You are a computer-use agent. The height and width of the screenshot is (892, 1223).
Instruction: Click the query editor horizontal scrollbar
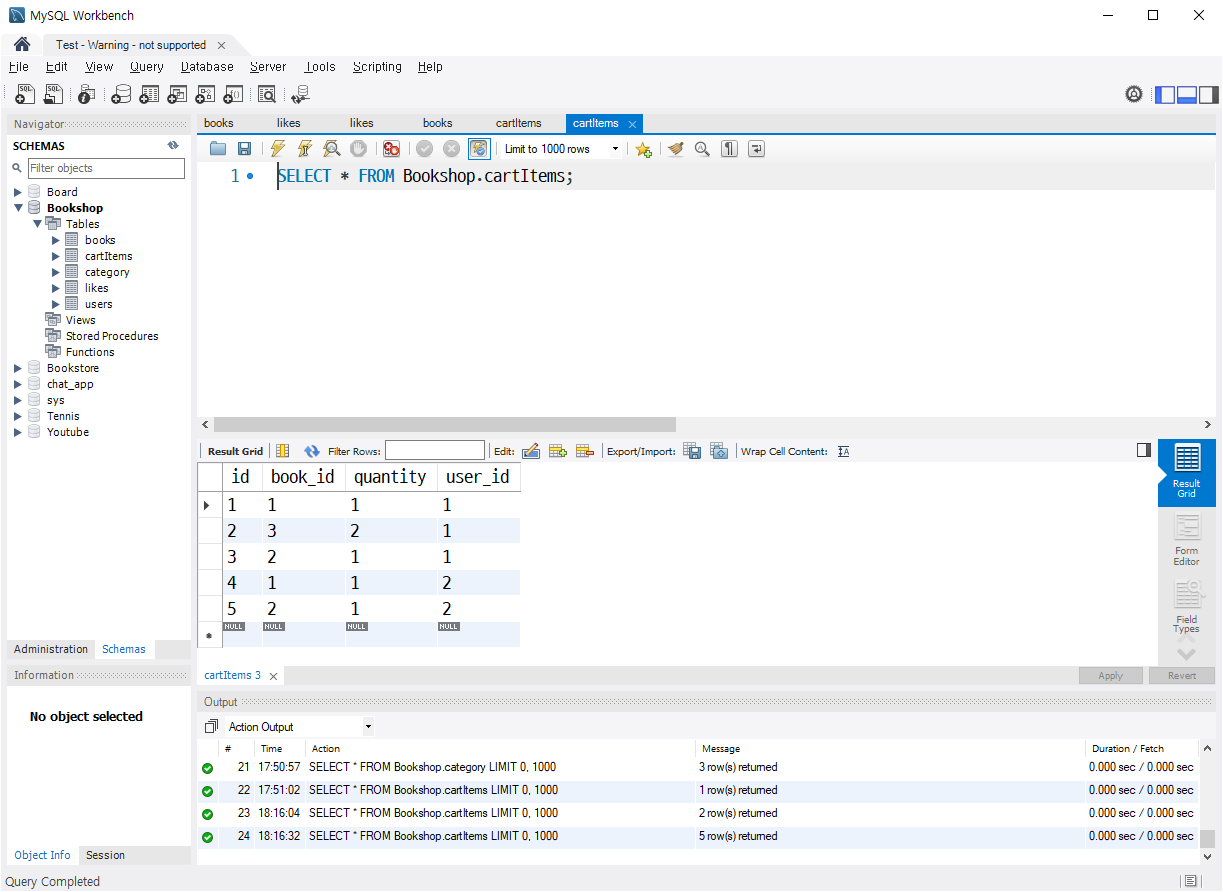444,424
